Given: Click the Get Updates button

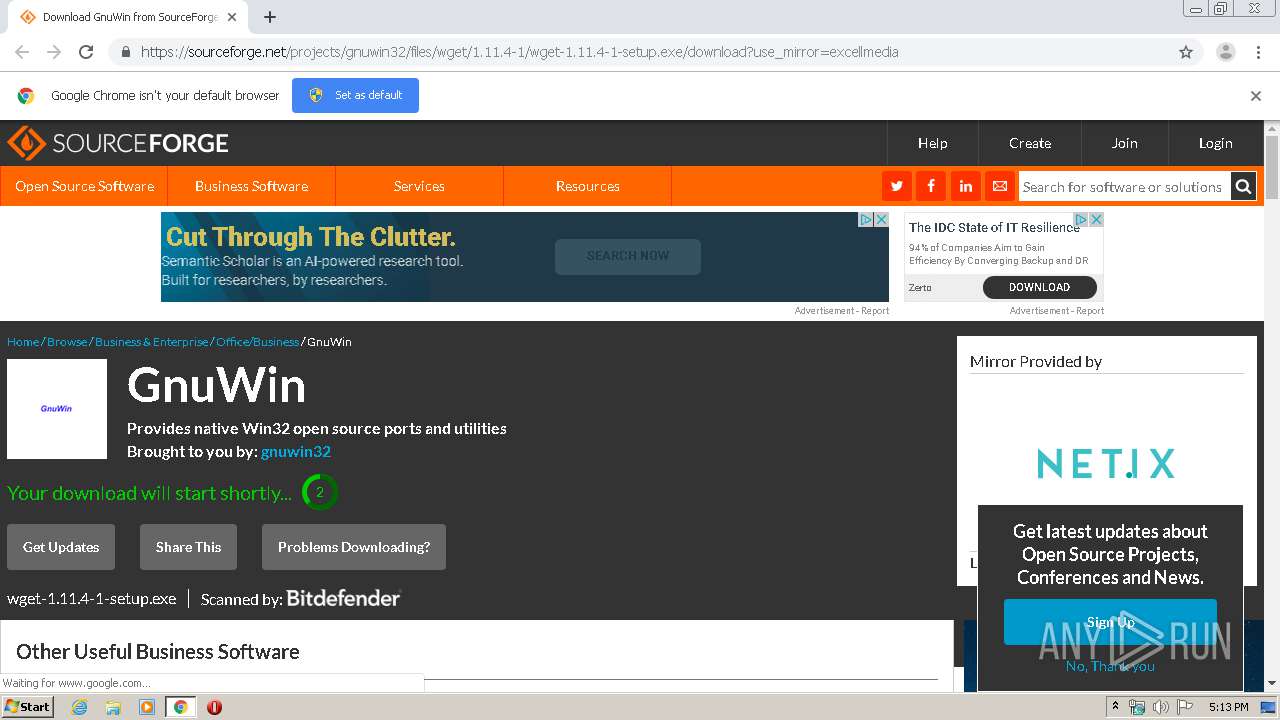Looking at the screenshot, I should pyautogui.click(x=61, y=547).
